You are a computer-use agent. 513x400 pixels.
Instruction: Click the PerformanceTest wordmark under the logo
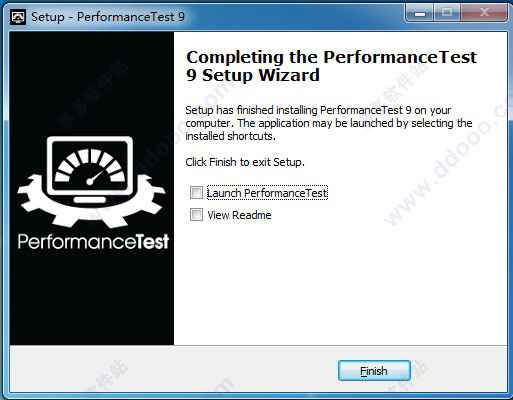(x=93, y=242)
